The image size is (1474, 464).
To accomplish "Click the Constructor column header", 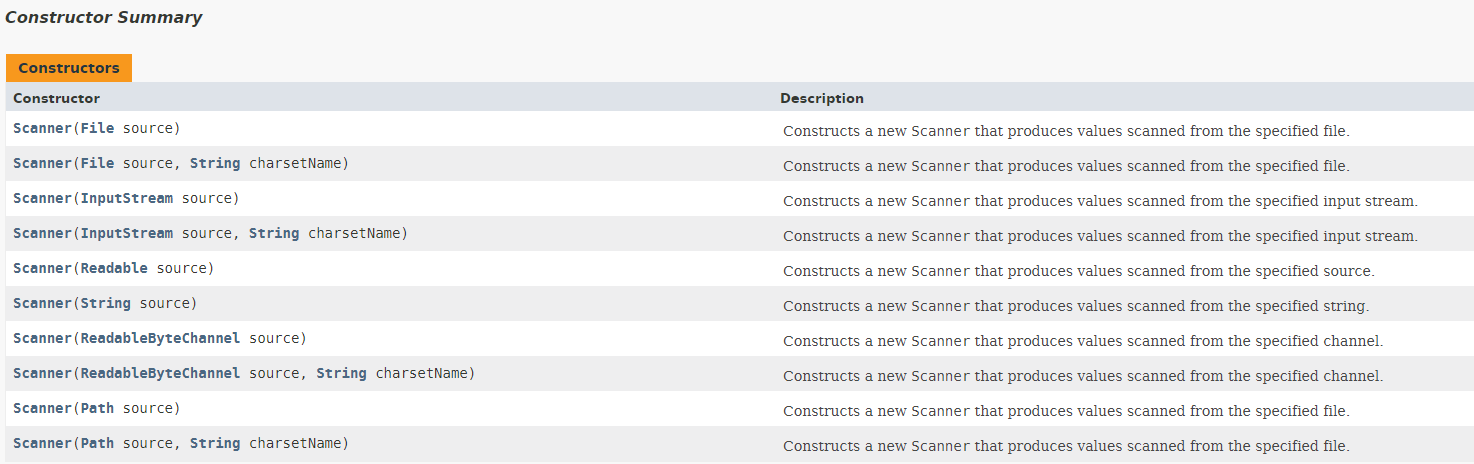I will tap(56, 98).
